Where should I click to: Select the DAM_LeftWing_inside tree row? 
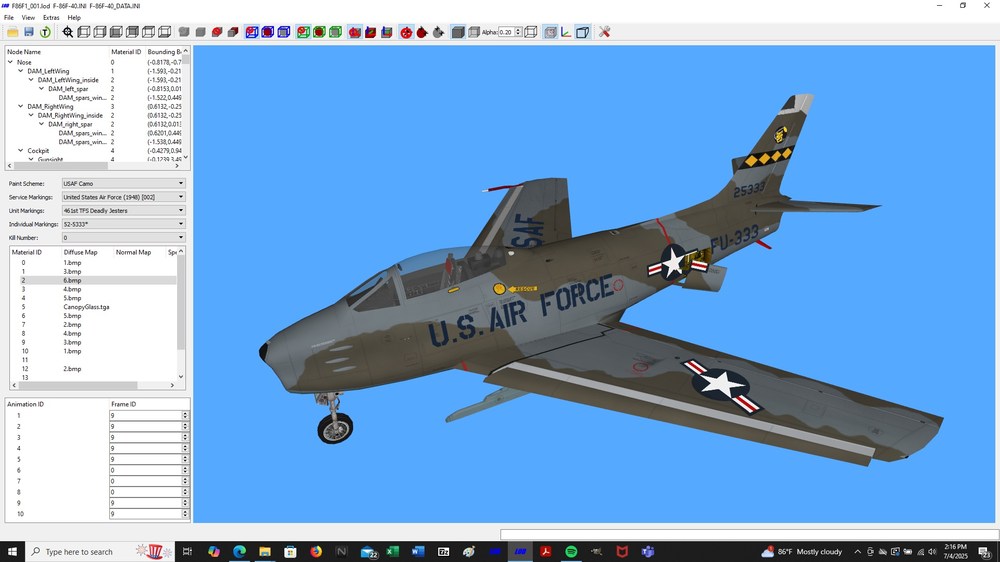click(x=68, y=80)
